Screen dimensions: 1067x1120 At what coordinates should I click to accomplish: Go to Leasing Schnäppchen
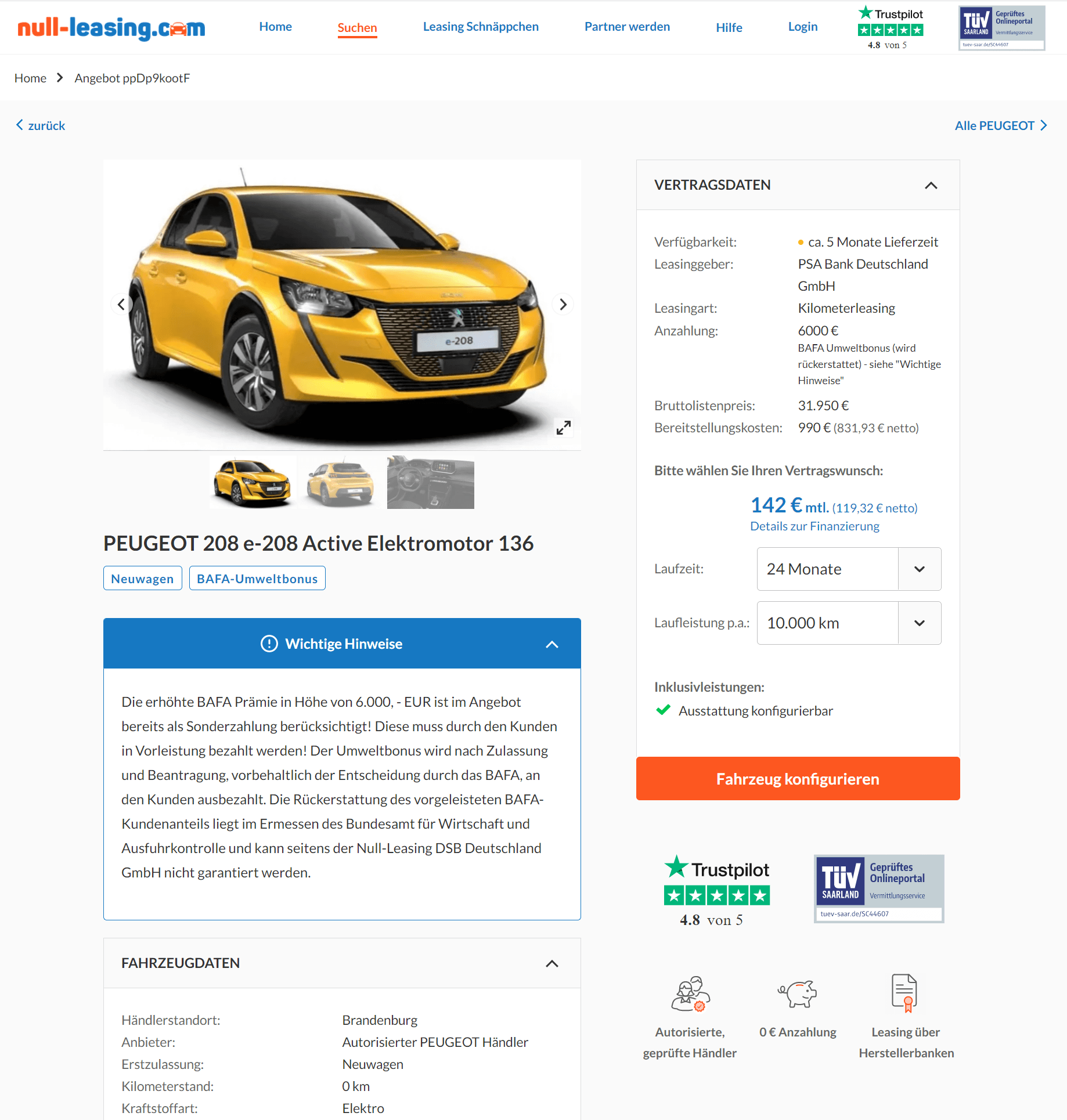(481, 27)
